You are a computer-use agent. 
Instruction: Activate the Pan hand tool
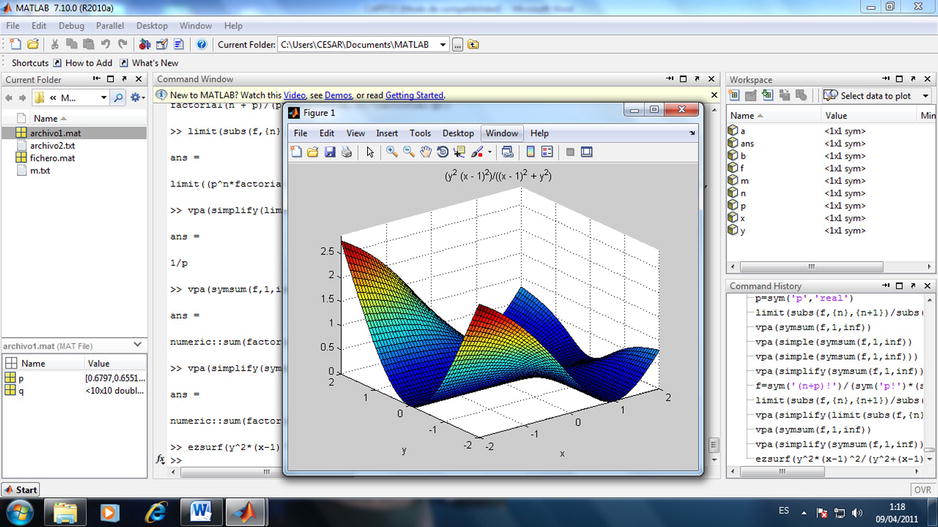point(426,152)
